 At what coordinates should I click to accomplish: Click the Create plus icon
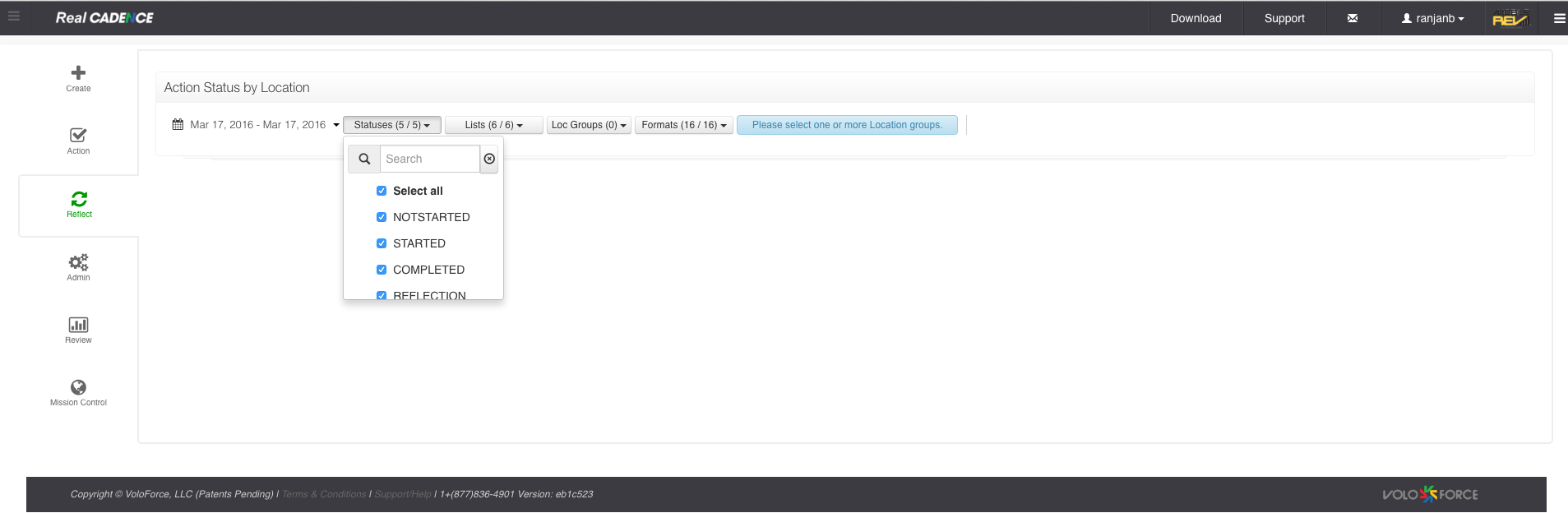point(78,73)
